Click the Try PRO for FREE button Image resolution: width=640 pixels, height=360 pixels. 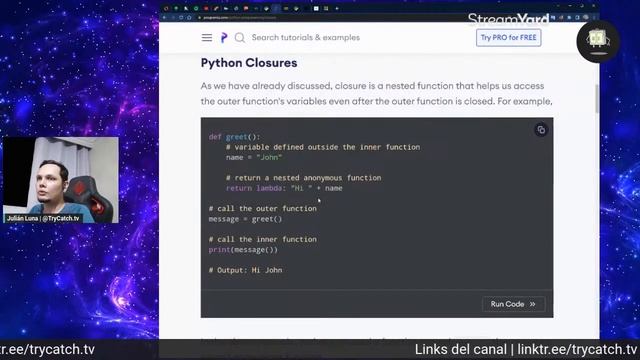509,38
